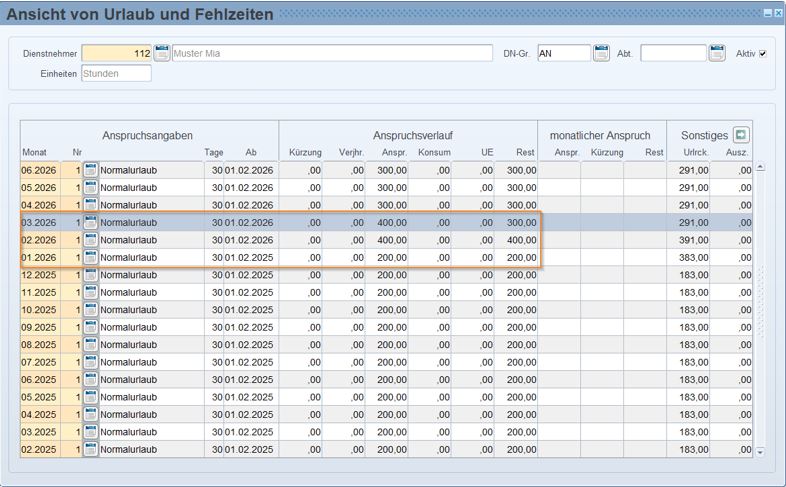Open detail icon in the 03.2026 row
The height and width of the screenshot is (487, 786).
tap(90, 222)
